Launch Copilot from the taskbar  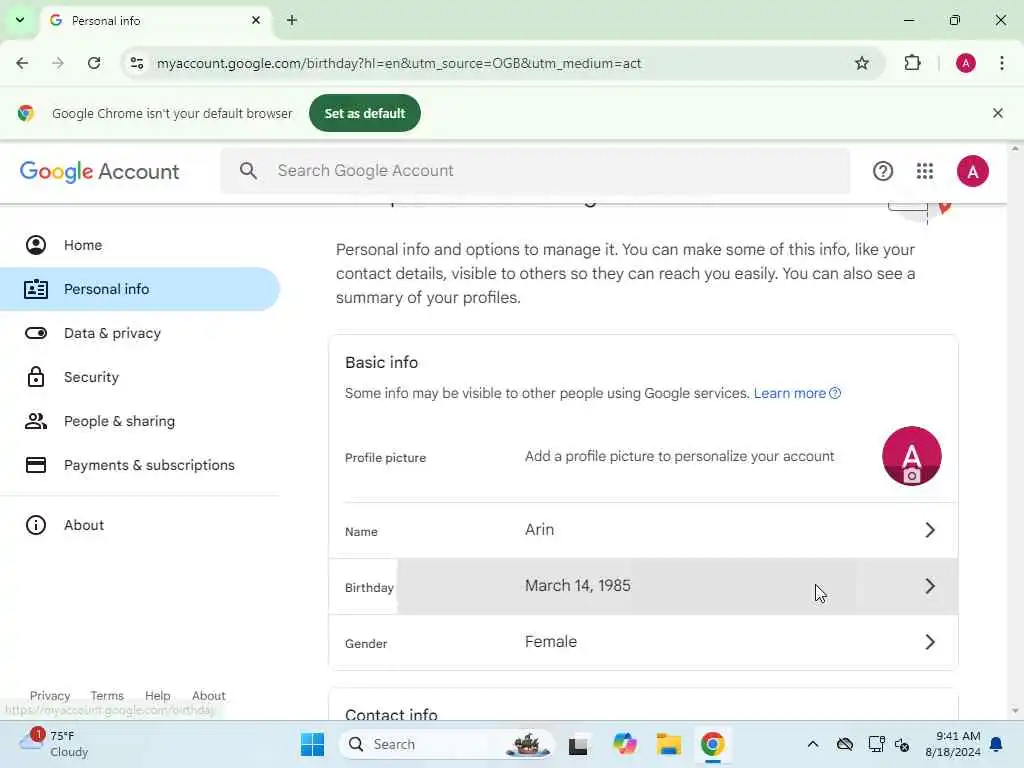point(624,744)
